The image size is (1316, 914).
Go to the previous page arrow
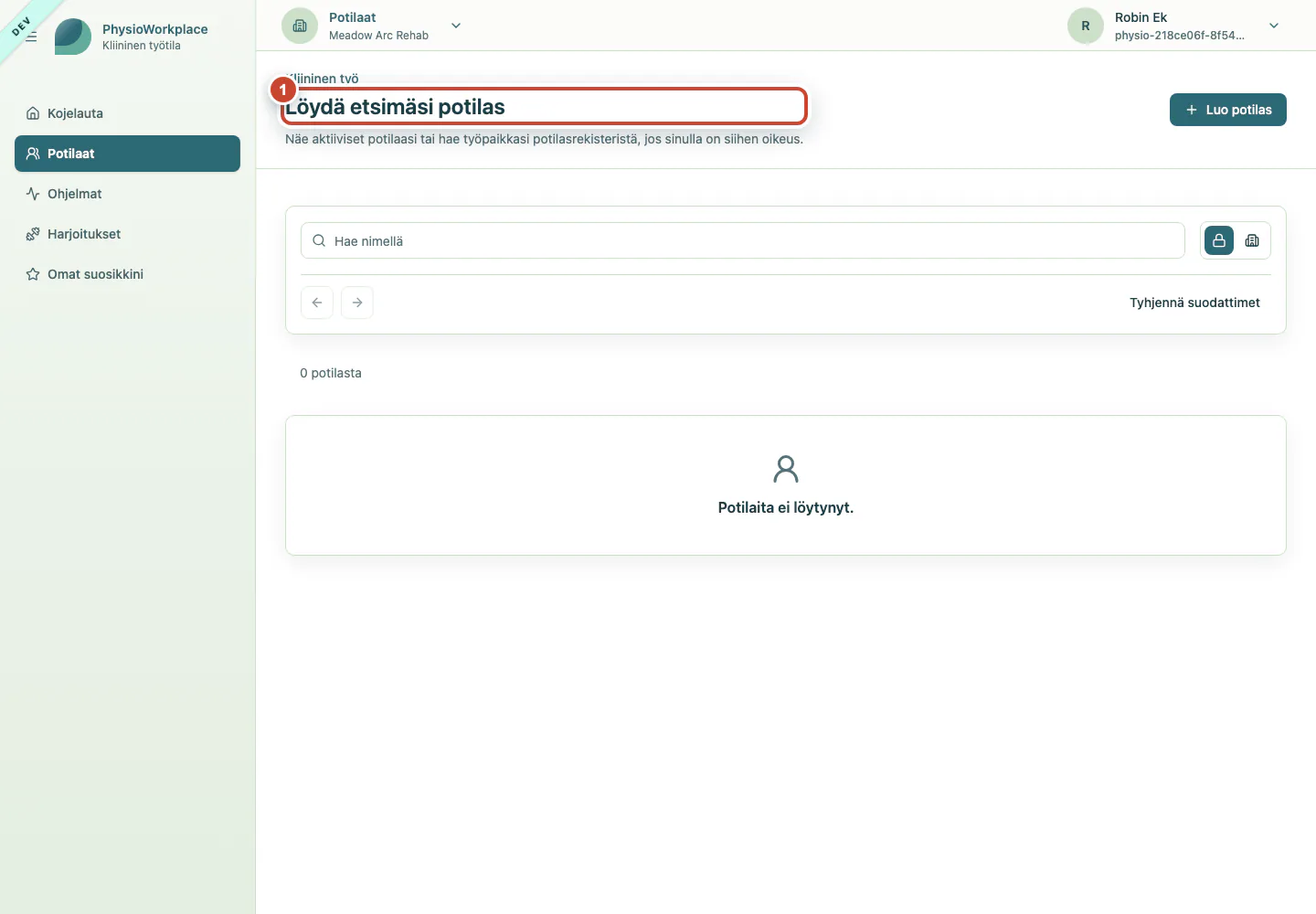tap(317, 303)
